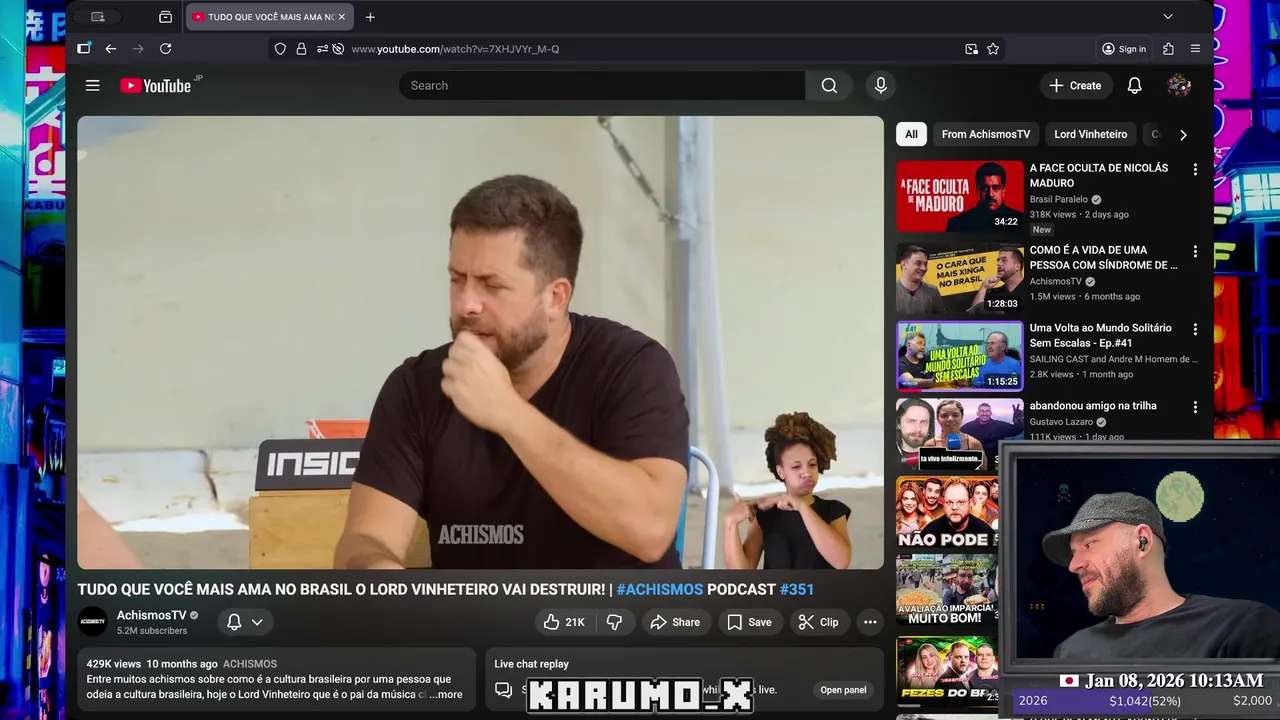Open options for Uma Volta ao Mundo Solitário

[x=1194, y=330]
